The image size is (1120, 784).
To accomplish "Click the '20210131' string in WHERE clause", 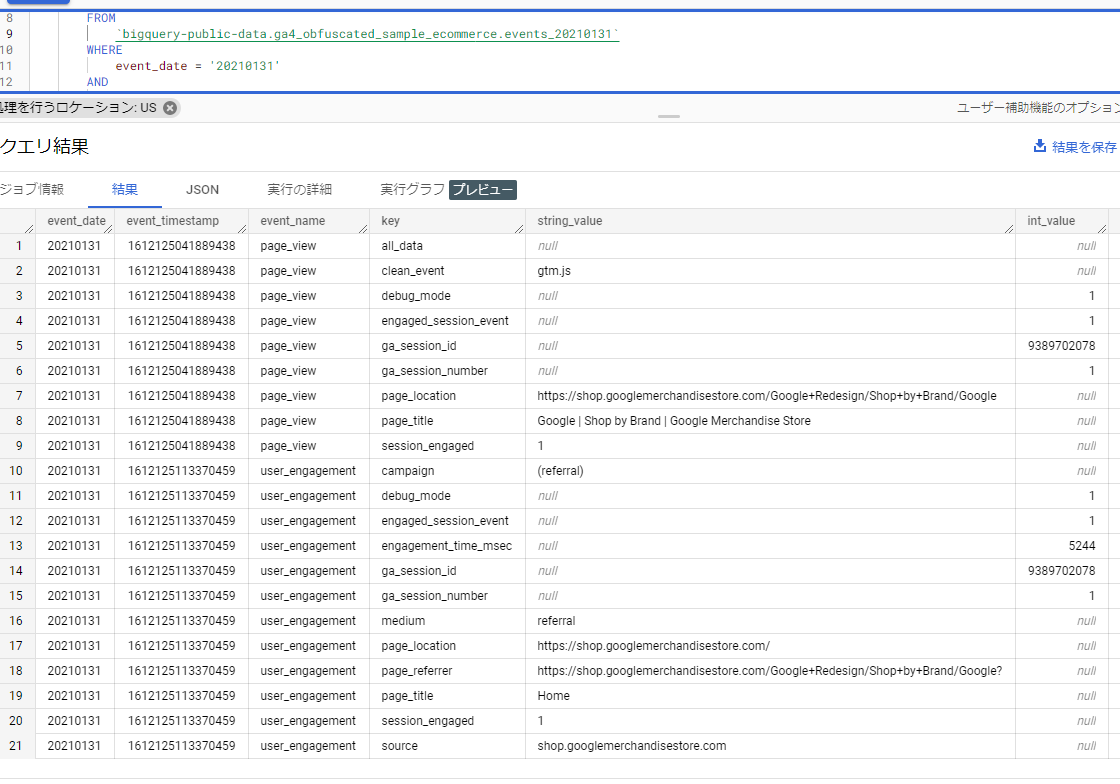I will click(245, 66).
